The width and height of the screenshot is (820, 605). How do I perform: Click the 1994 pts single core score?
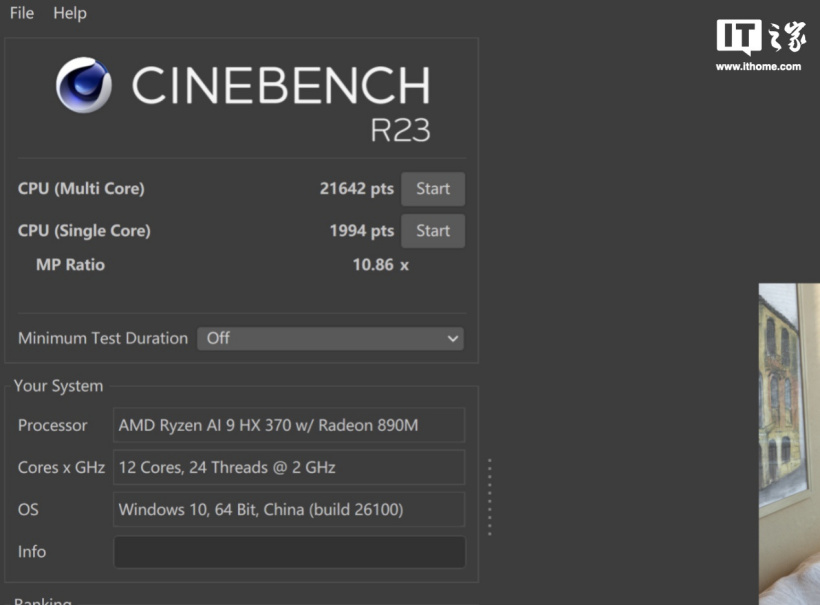(361, 231)
